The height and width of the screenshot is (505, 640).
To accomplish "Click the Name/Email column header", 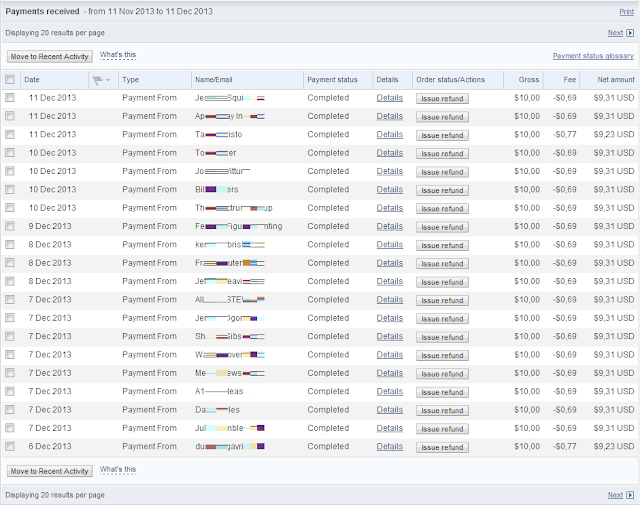I will coord(213,80).
